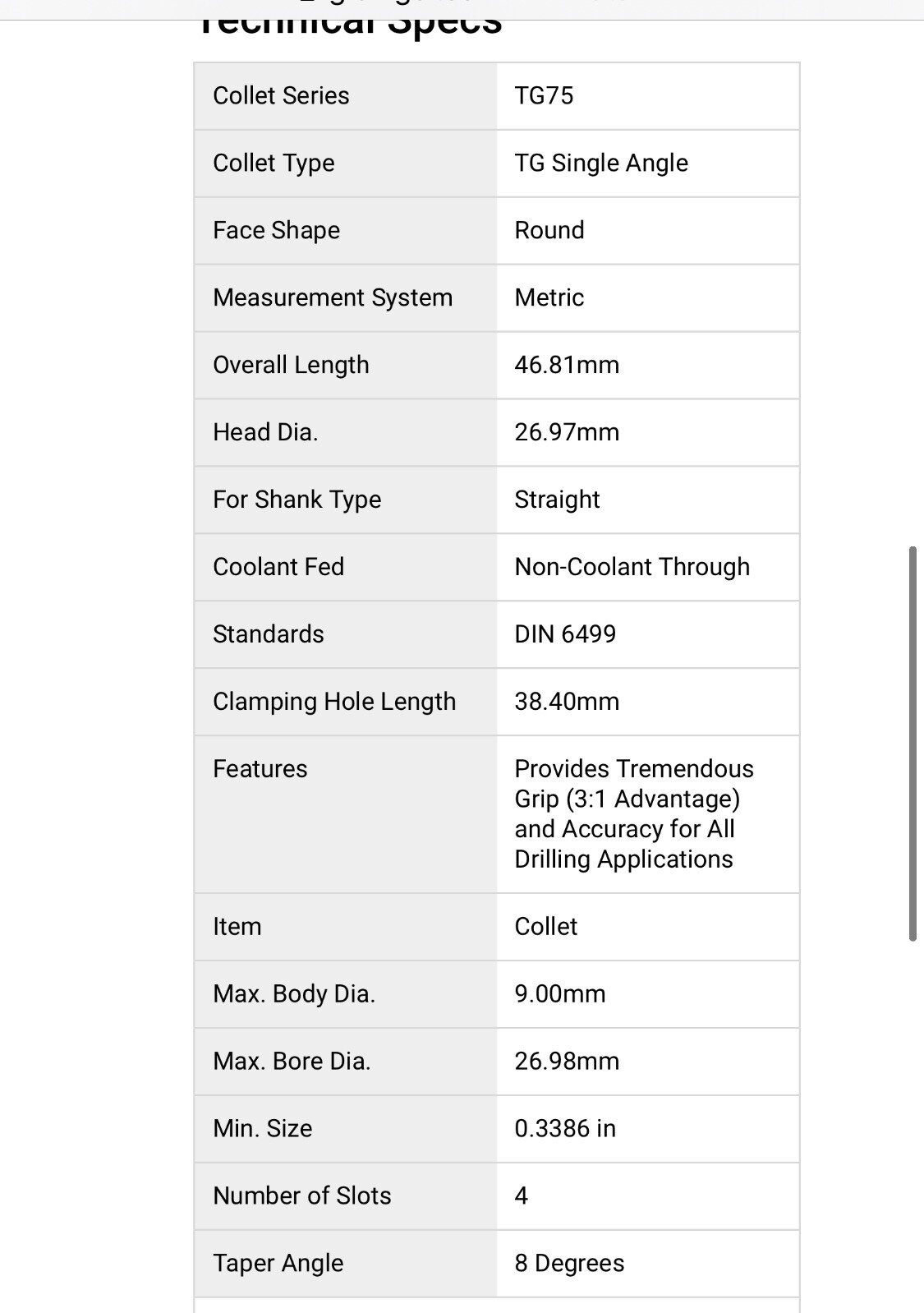The image size is (924, 1313).
Task: Select the Head Dia. label
Action: (x=265, y=433)
